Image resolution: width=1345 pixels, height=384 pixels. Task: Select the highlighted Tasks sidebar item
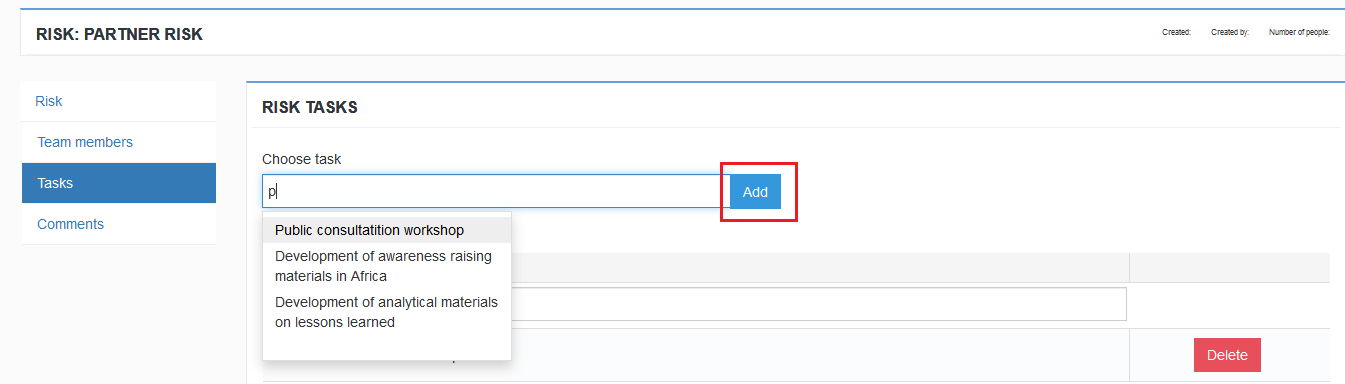118,183
